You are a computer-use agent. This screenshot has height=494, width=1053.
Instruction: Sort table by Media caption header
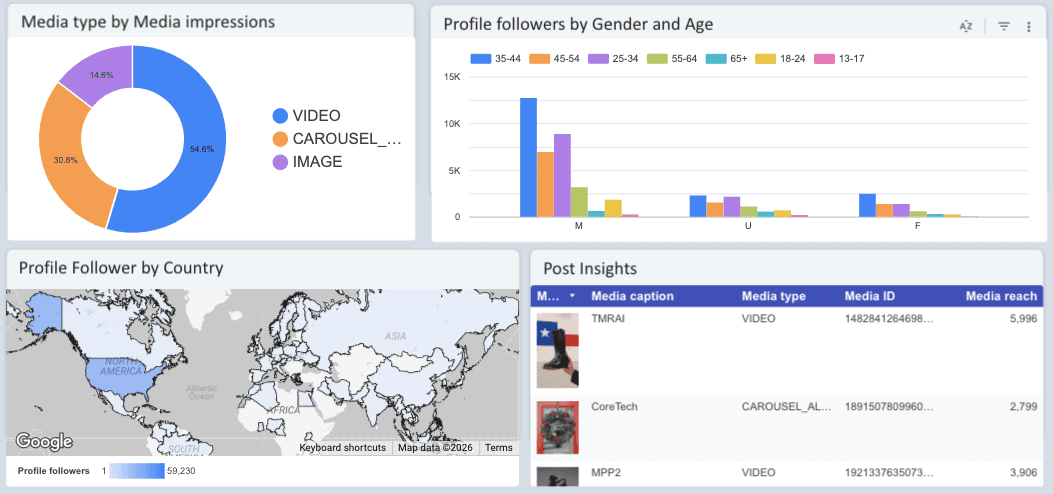click(632, 296)
